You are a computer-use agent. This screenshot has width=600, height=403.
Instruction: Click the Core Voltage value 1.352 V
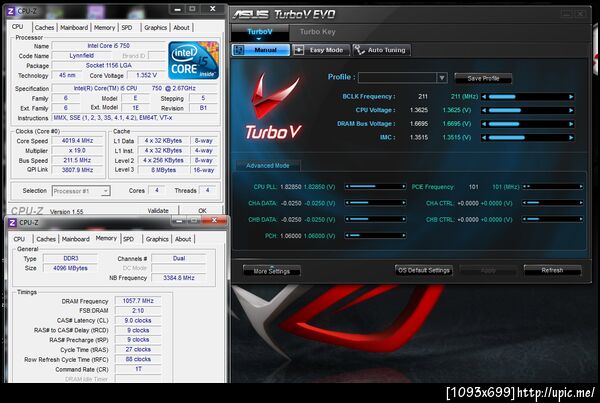(x=146, y=75)
